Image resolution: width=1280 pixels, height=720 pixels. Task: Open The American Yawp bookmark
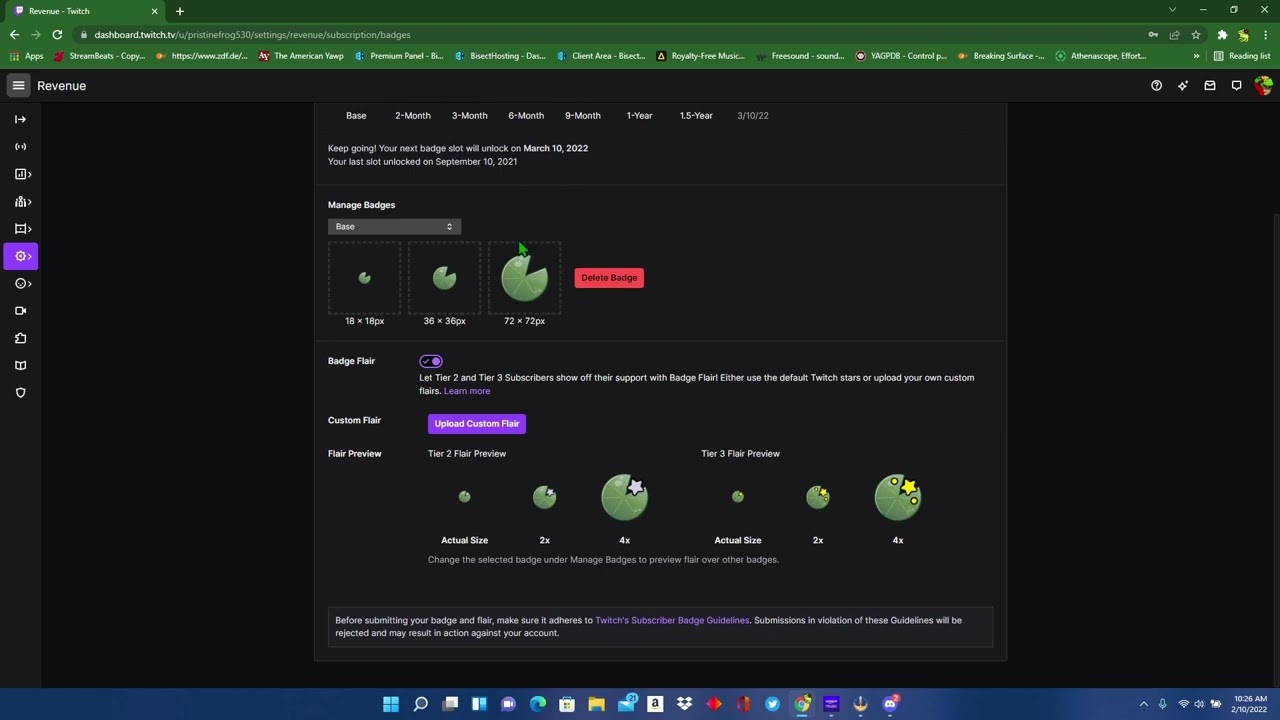point(301,56)
